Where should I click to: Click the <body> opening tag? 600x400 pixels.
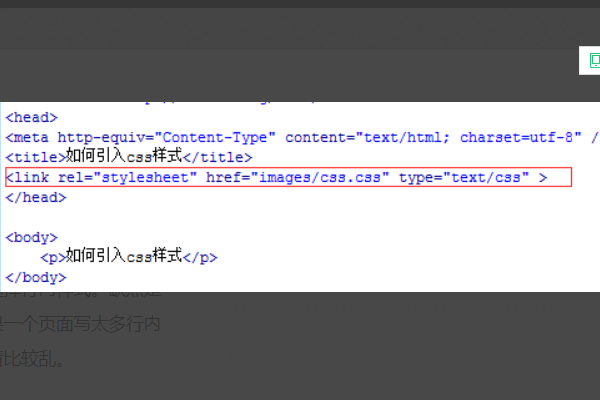31,238
